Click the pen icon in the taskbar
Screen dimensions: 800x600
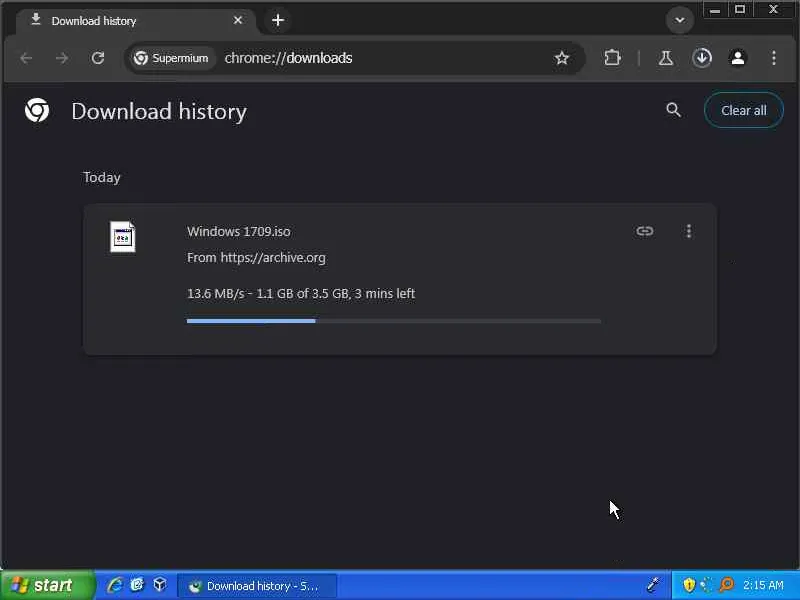653,585
